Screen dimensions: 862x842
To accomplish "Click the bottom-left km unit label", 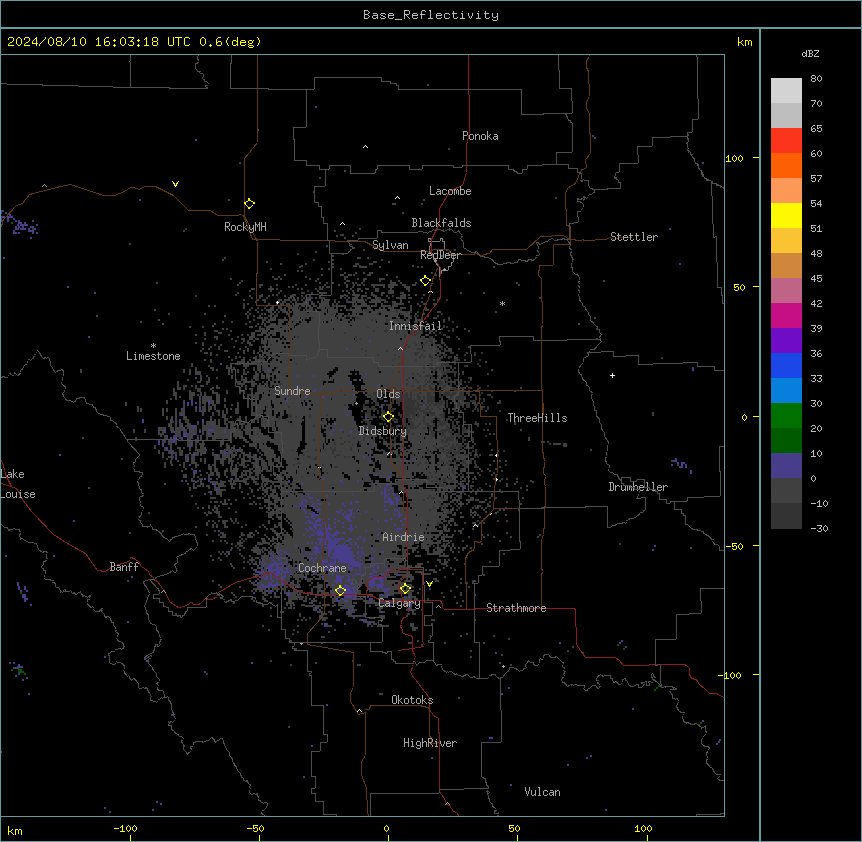I will [x=15, y=830].
